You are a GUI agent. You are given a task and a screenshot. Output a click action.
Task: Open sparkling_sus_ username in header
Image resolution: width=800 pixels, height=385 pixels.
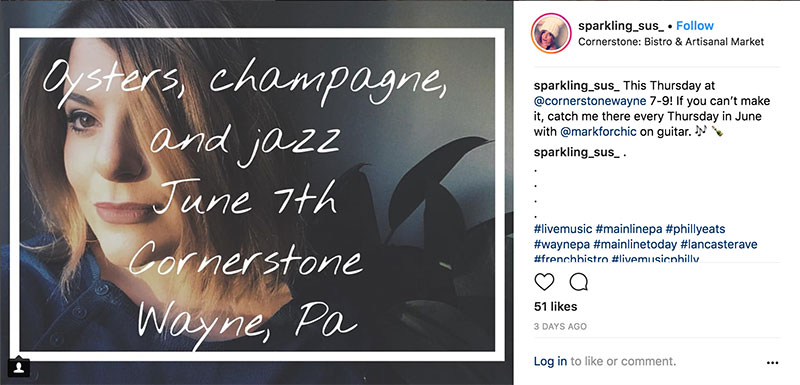tap(621, 25)
